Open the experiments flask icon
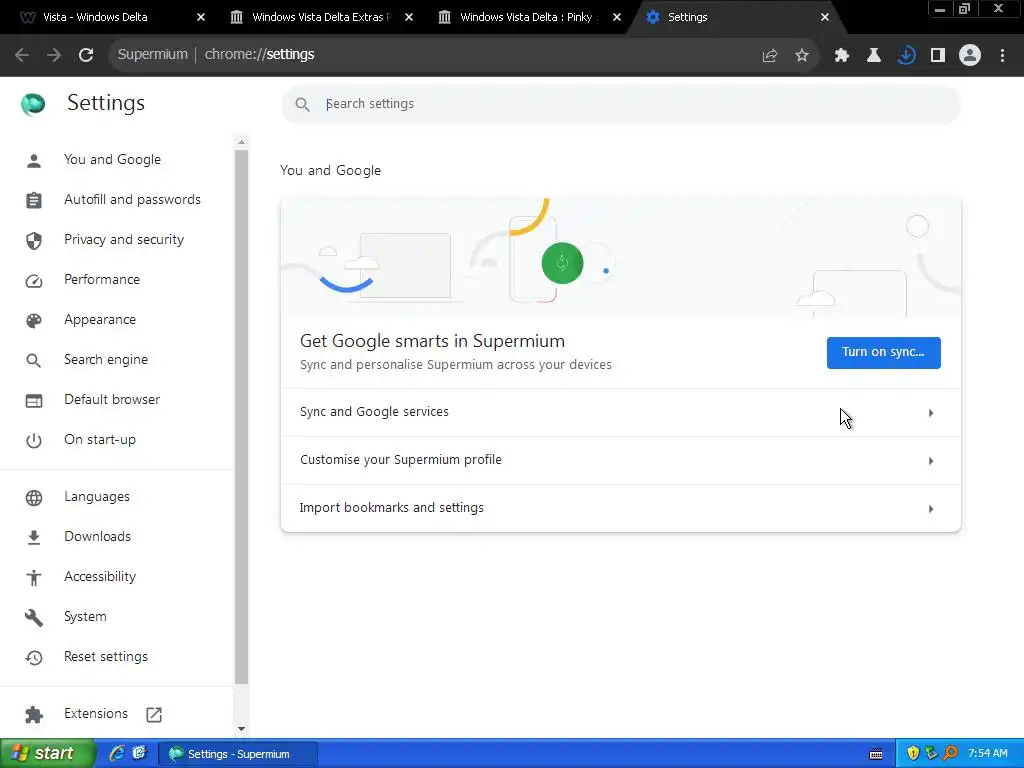Viewport: 1024px width, 768px height. [x=873, y=56]
